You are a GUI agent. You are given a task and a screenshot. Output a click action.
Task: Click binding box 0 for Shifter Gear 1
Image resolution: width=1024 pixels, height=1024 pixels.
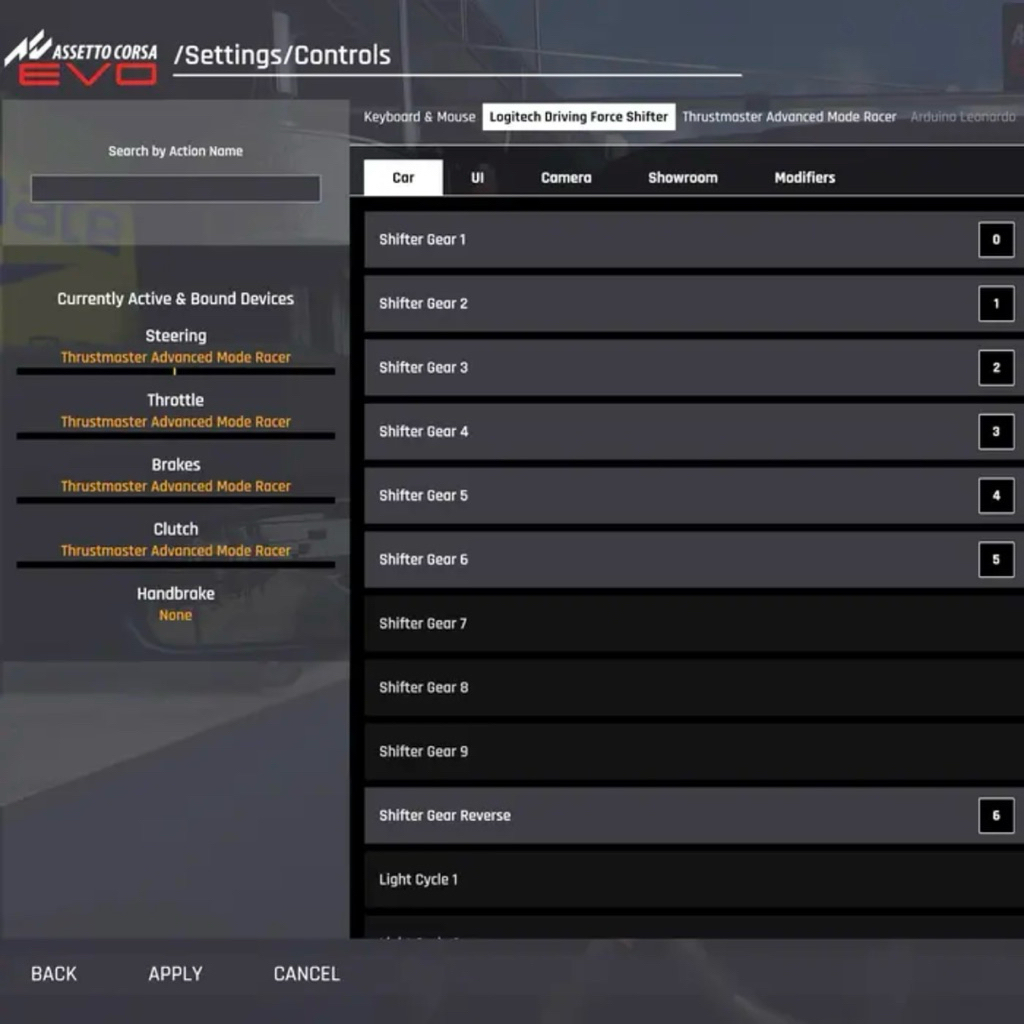pyautogui.click(x=996, y=240)
